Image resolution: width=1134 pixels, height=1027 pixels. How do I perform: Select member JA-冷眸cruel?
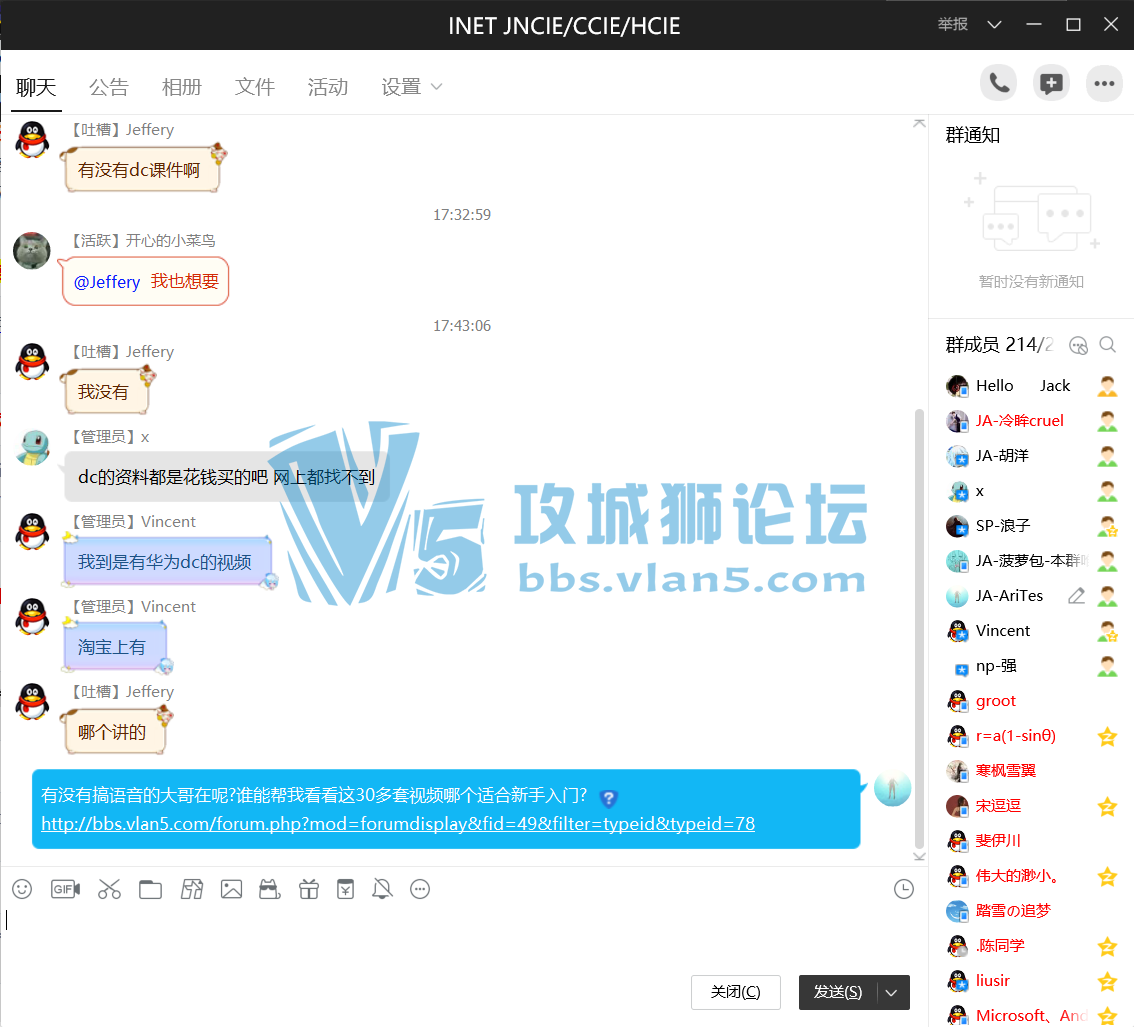click(x=1031, y=420)
